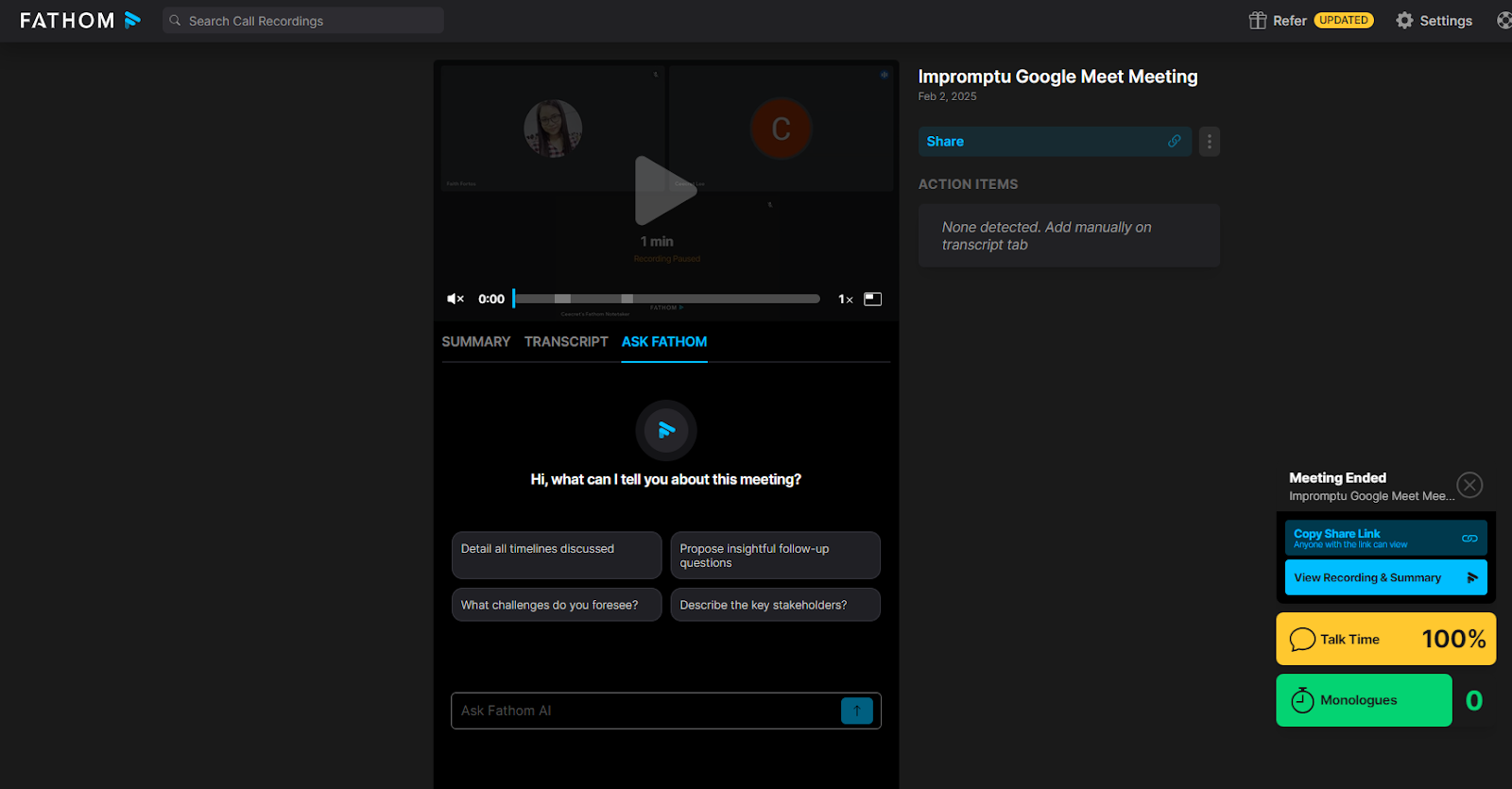The height and width of the screenshot is (789, 1512).
Task: Click the first highlight marker on timeline
Action: (562, 299)
